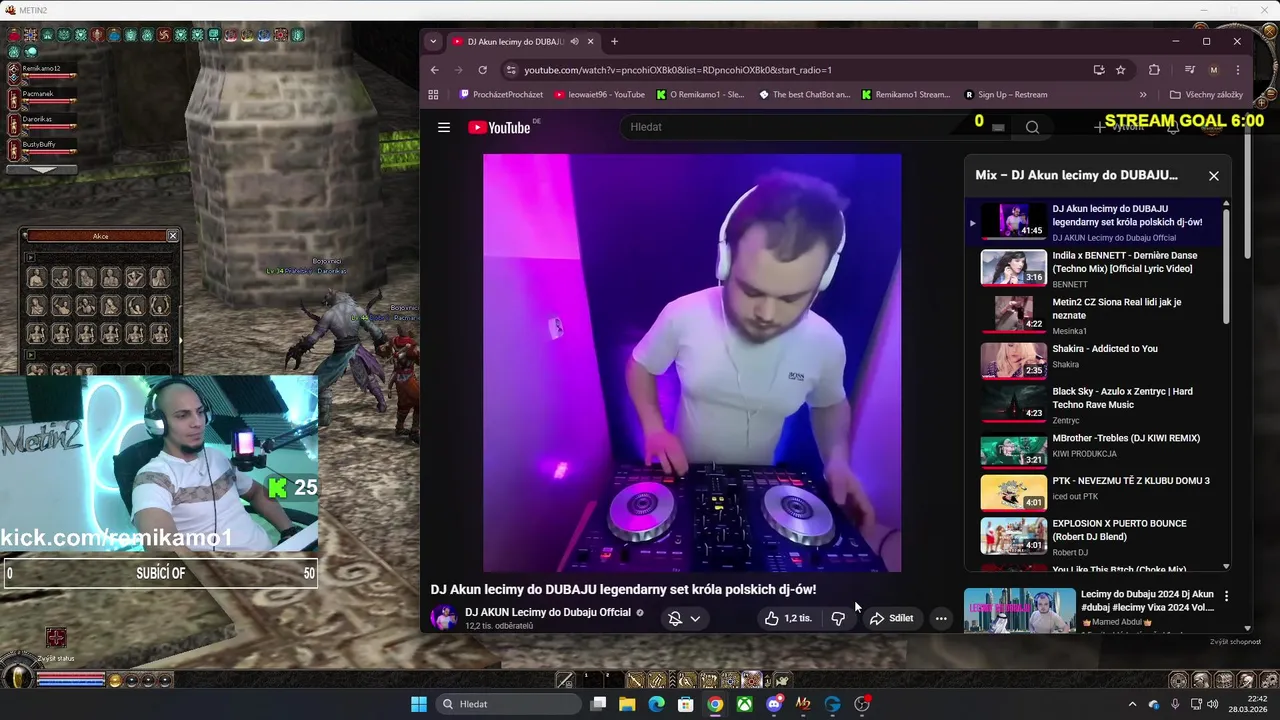Screen dimensions: 1280x720
Task: Expand the first section arrow in Akce window
Action: point(30,257)
